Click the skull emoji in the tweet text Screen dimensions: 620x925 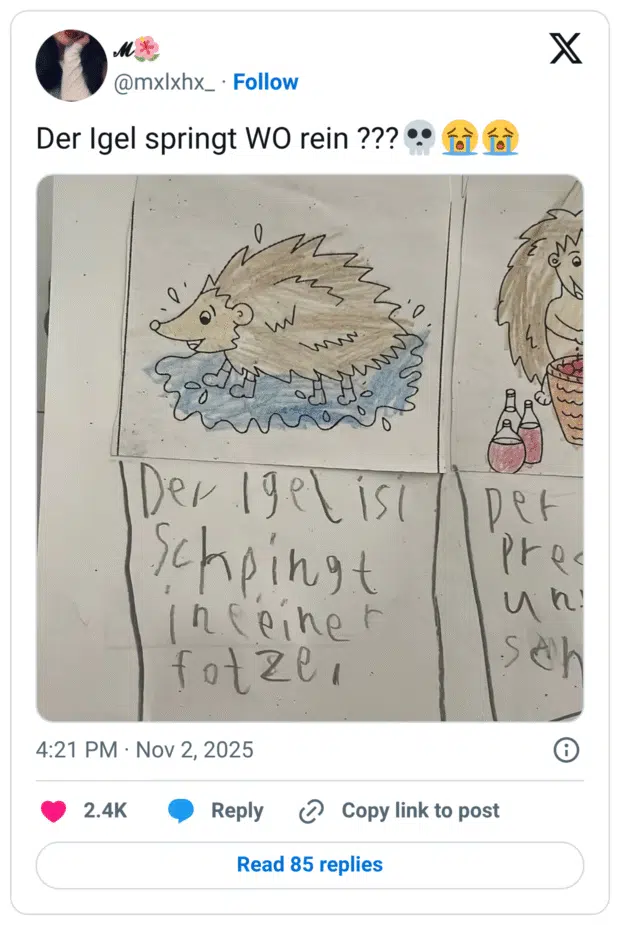[x=417, y=138]
